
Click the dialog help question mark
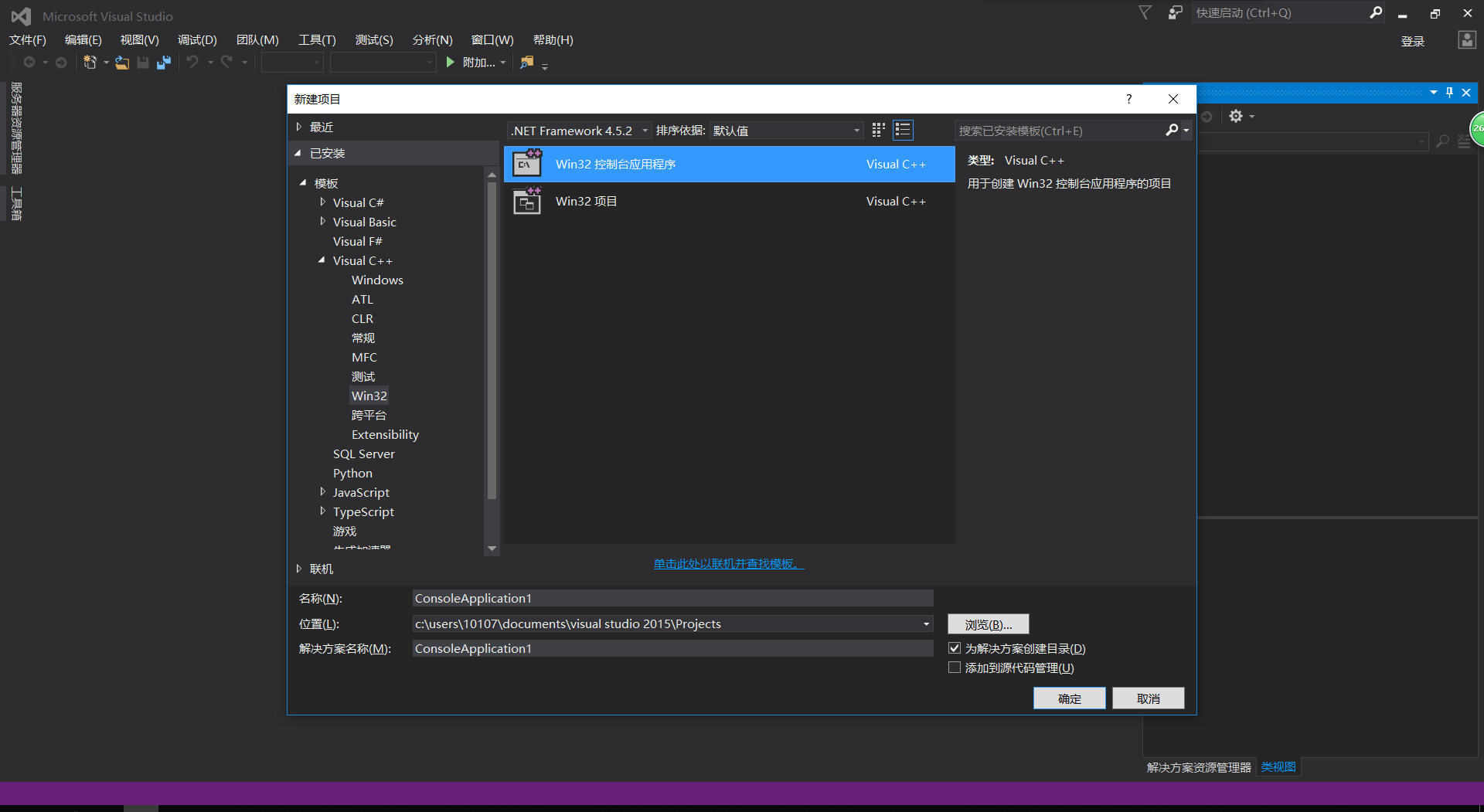coord(1128,99)
